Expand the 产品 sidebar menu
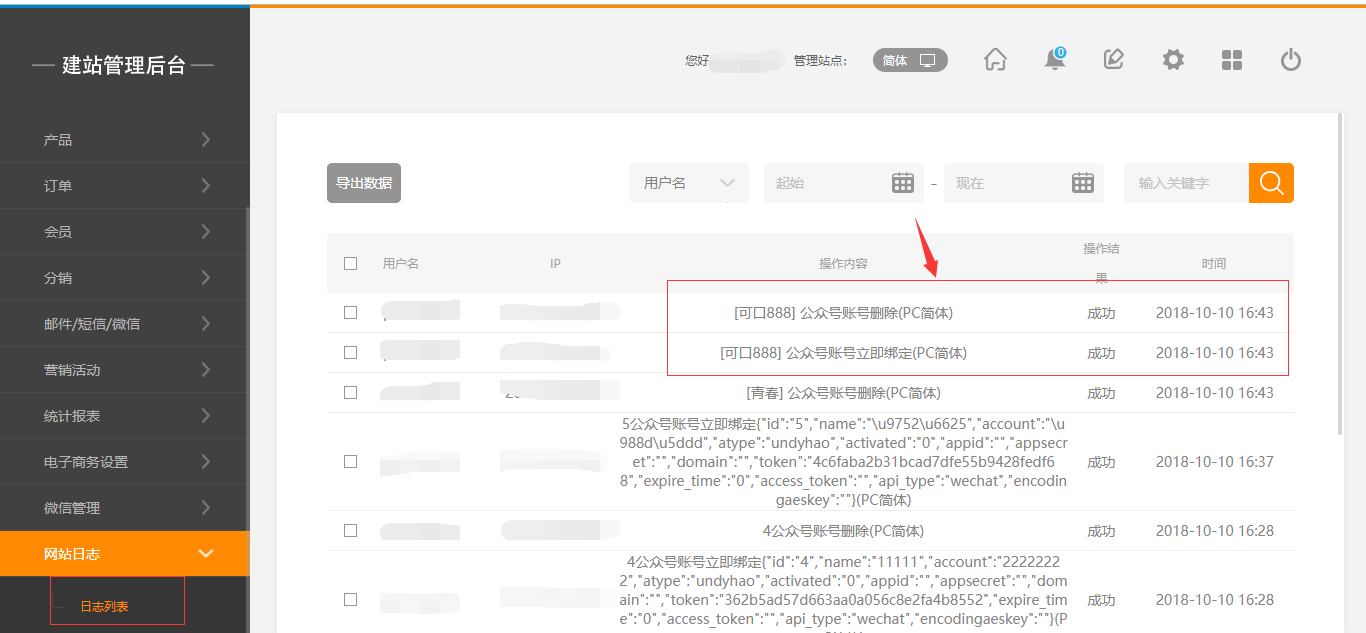This screenshot has height=633, width=1366. pos(124,140)
